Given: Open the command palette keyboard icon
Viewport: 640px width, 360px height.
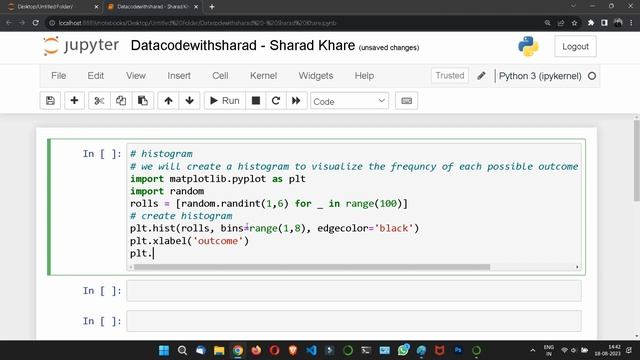Looking at the screenshot, I should click(407, 101).
